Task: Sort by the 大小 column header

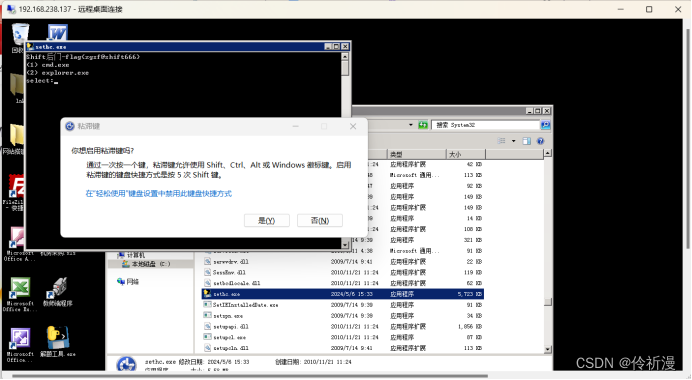Action: (x=466, y=154)
